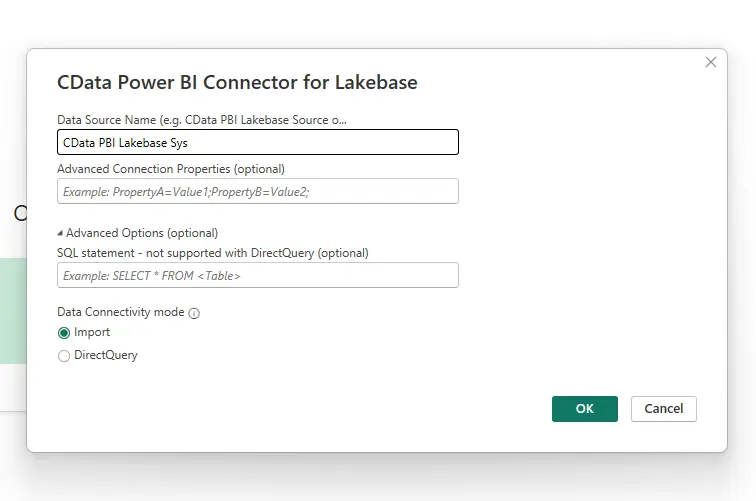Click into the SQL statement input box

click(258, 275)
